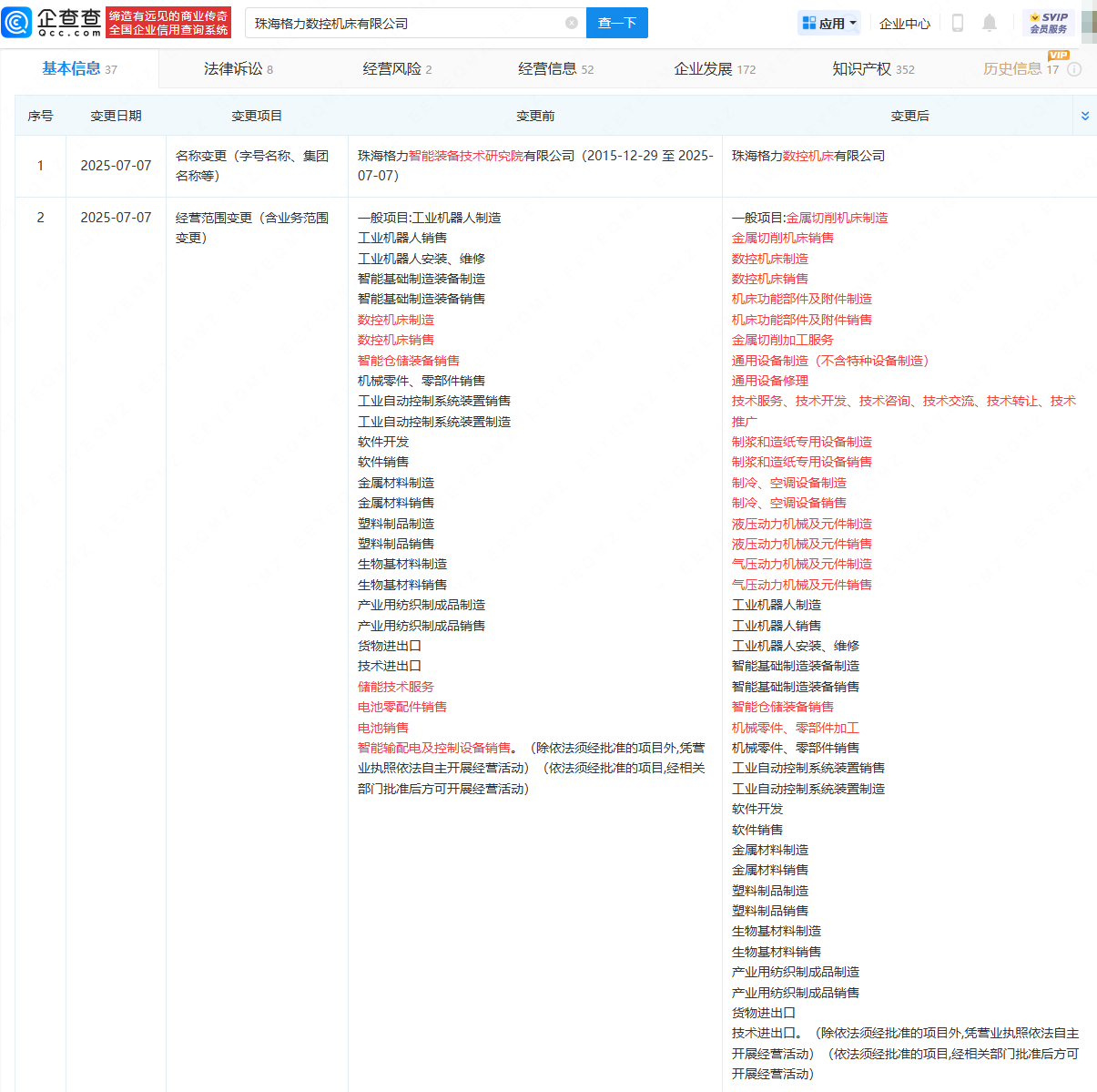This screenshot has width=1097, height=1092.
Task: Click 智能输配电及控制设备销售 text
Action: [x=434, y=748]
